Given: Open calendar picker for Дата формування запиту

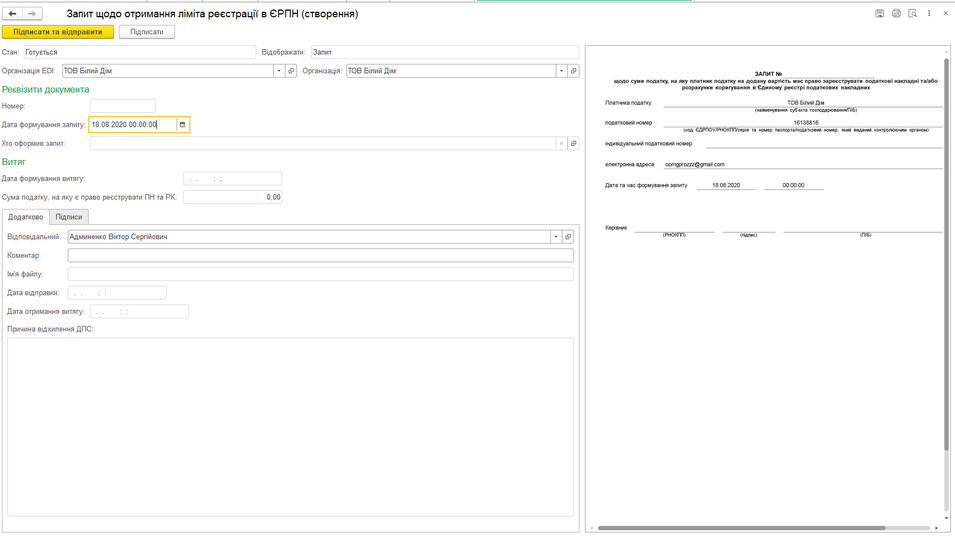Looking at the screenshot, I should tap(182, 125).
